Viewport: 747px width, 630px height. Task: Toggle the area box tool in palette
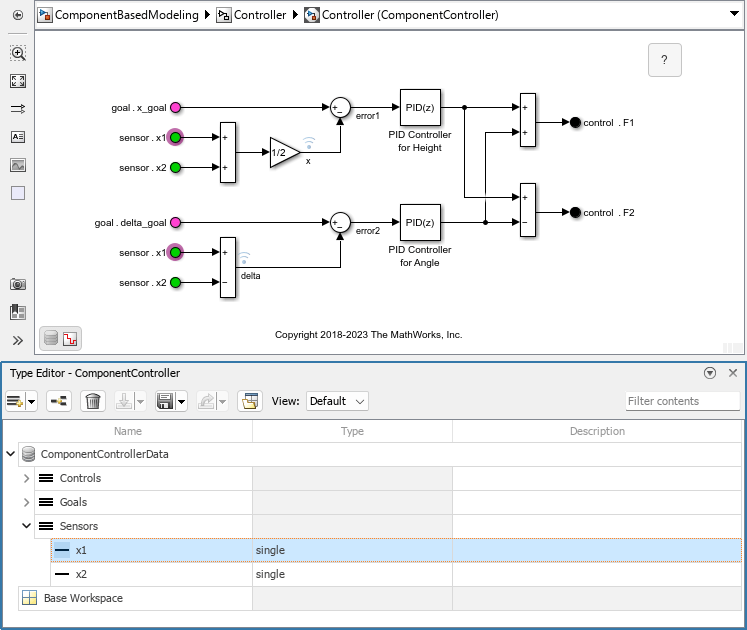coord(18,193)
